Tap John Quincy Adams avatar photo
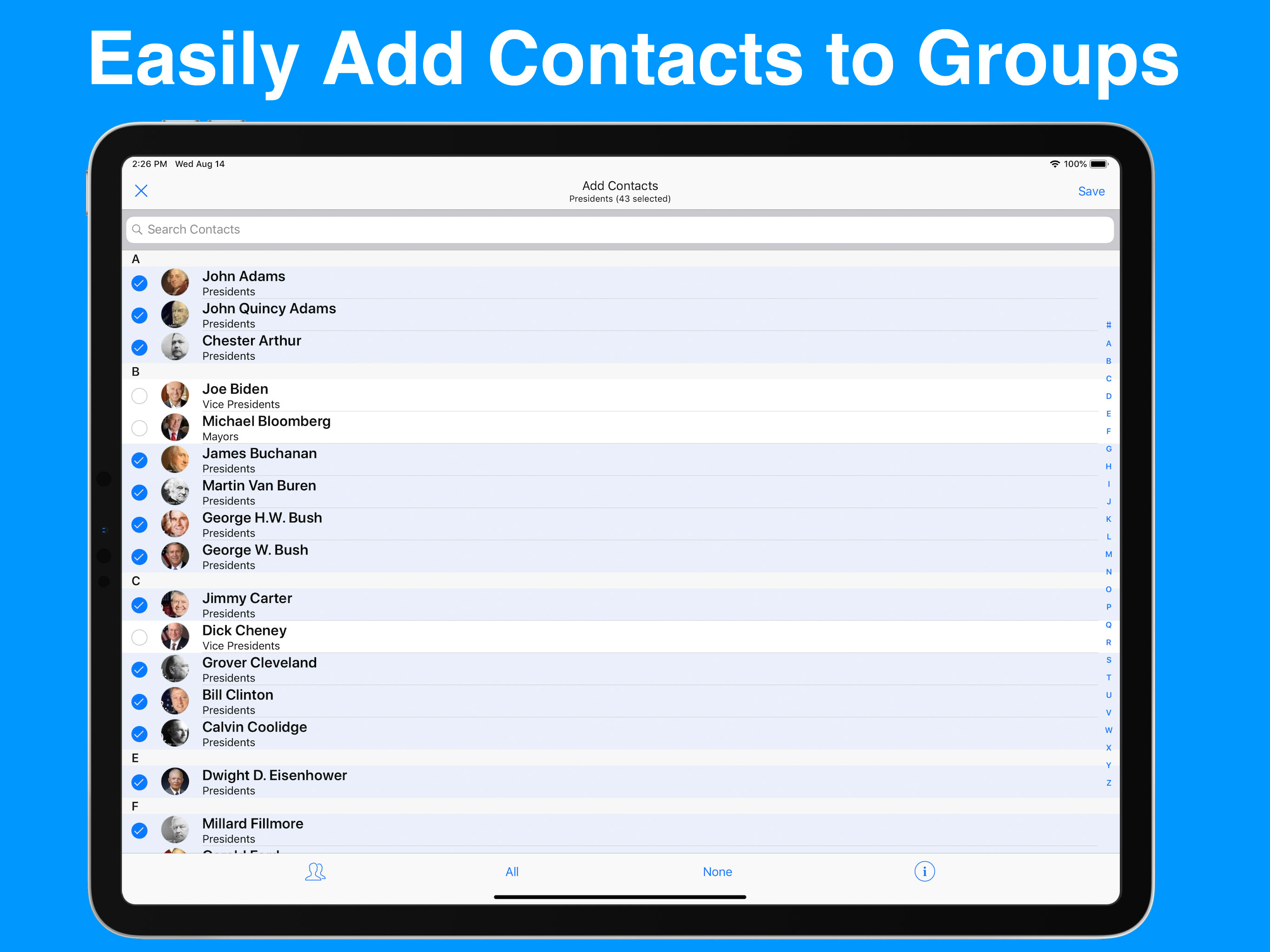1270x952 pixels. (x=175, y=314)
